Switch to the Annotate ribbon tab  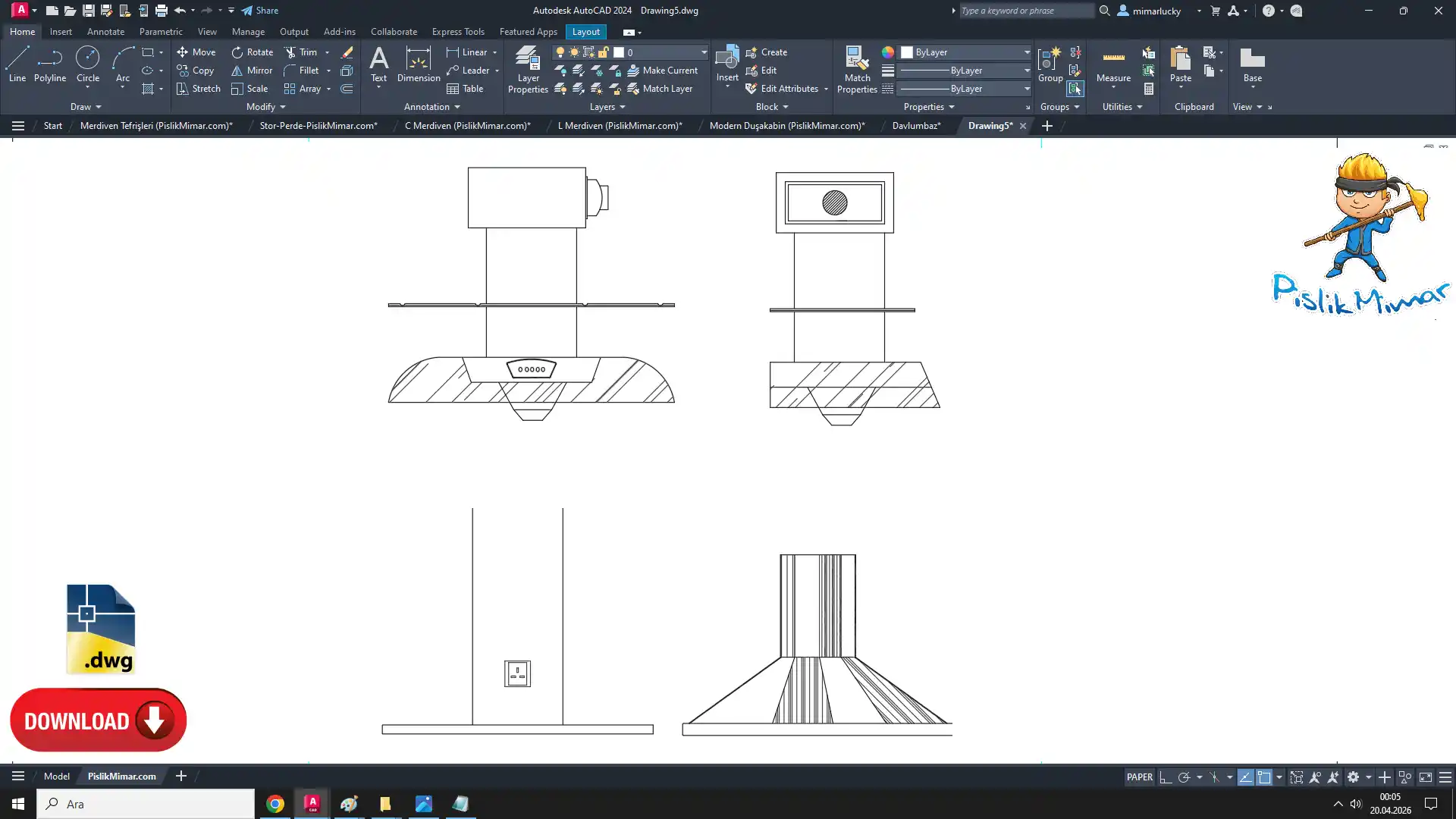[x=105, y=32]
